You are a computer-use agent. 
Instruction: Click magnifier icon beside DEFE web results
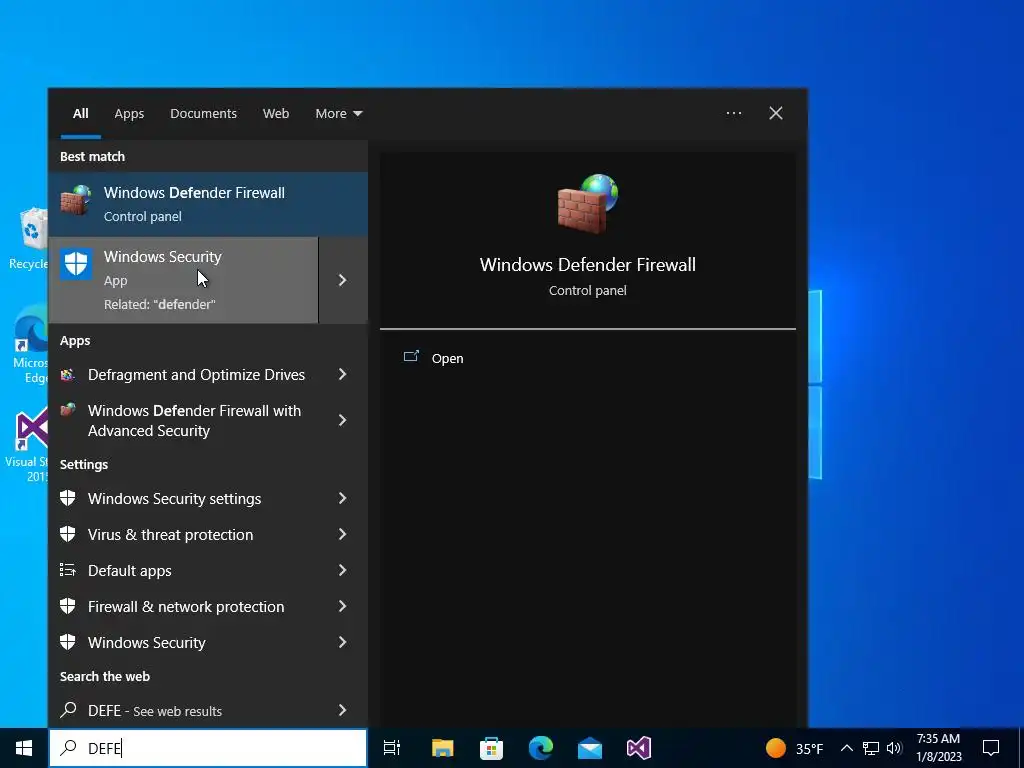click(x=69, y=710)
